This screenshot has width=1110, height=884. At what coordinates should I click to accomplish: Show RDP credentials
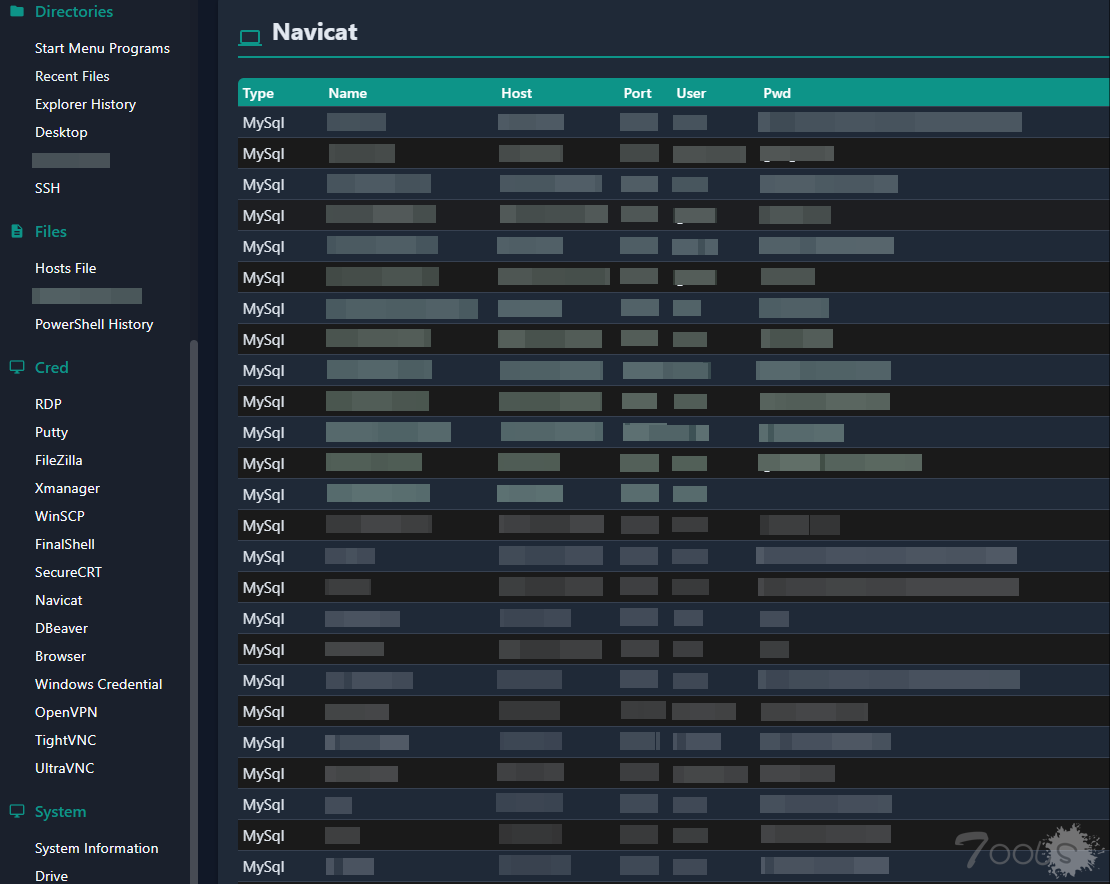(48, 404)
